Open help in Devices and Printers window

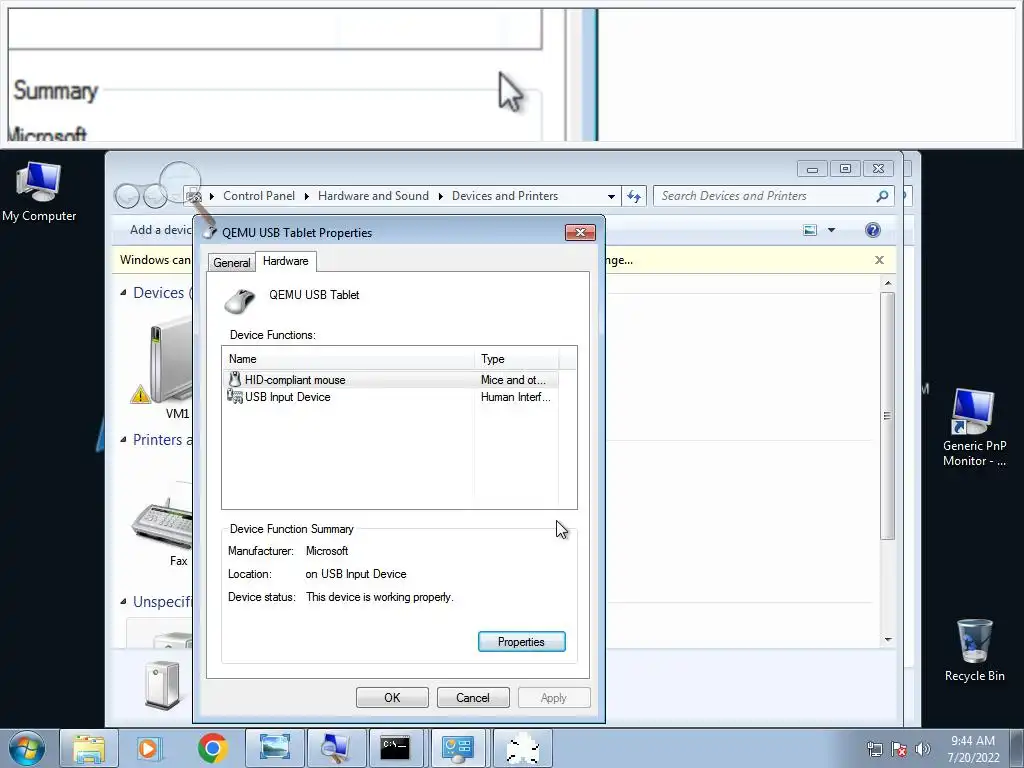click(x=872, y=230)
